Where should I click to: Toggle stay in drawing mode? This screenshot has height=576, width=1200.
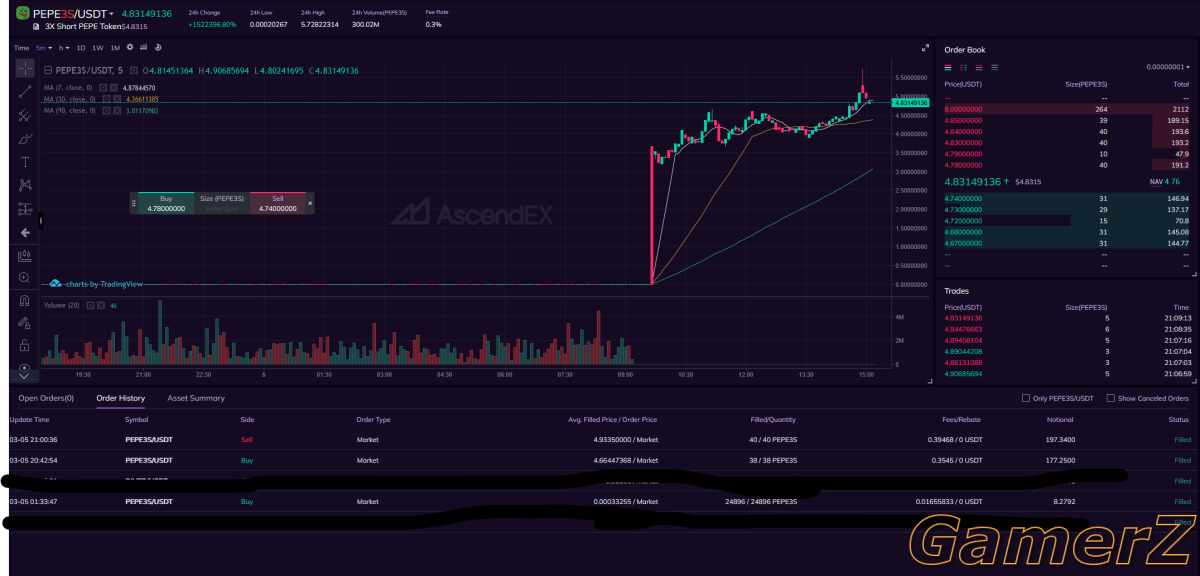click(x=25, y=323)
